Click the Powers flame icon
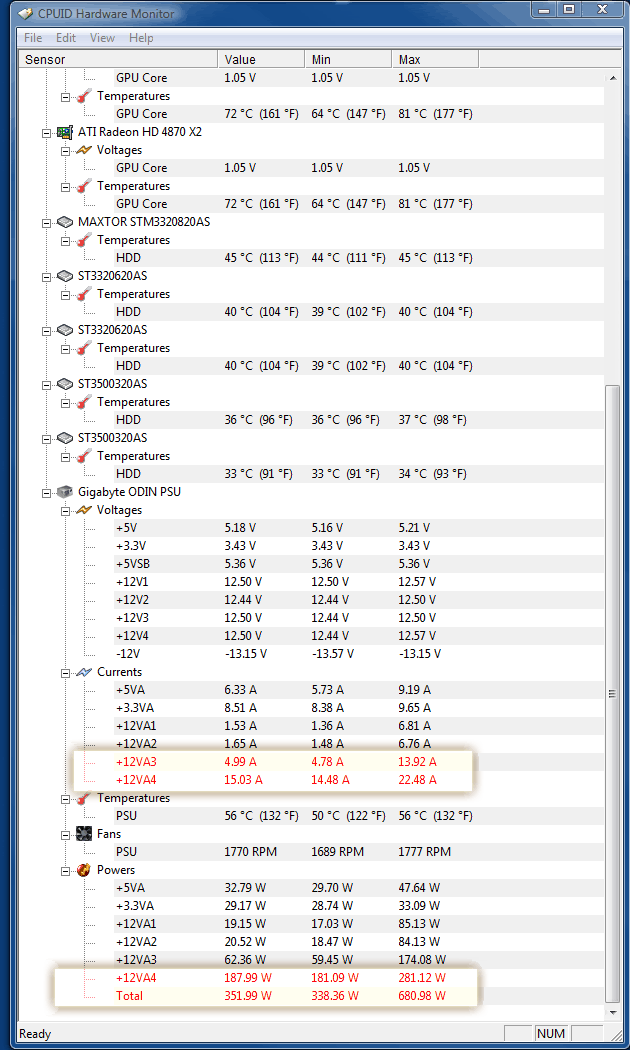Viewport: 630px width, 1050px height. click(84, 871)
